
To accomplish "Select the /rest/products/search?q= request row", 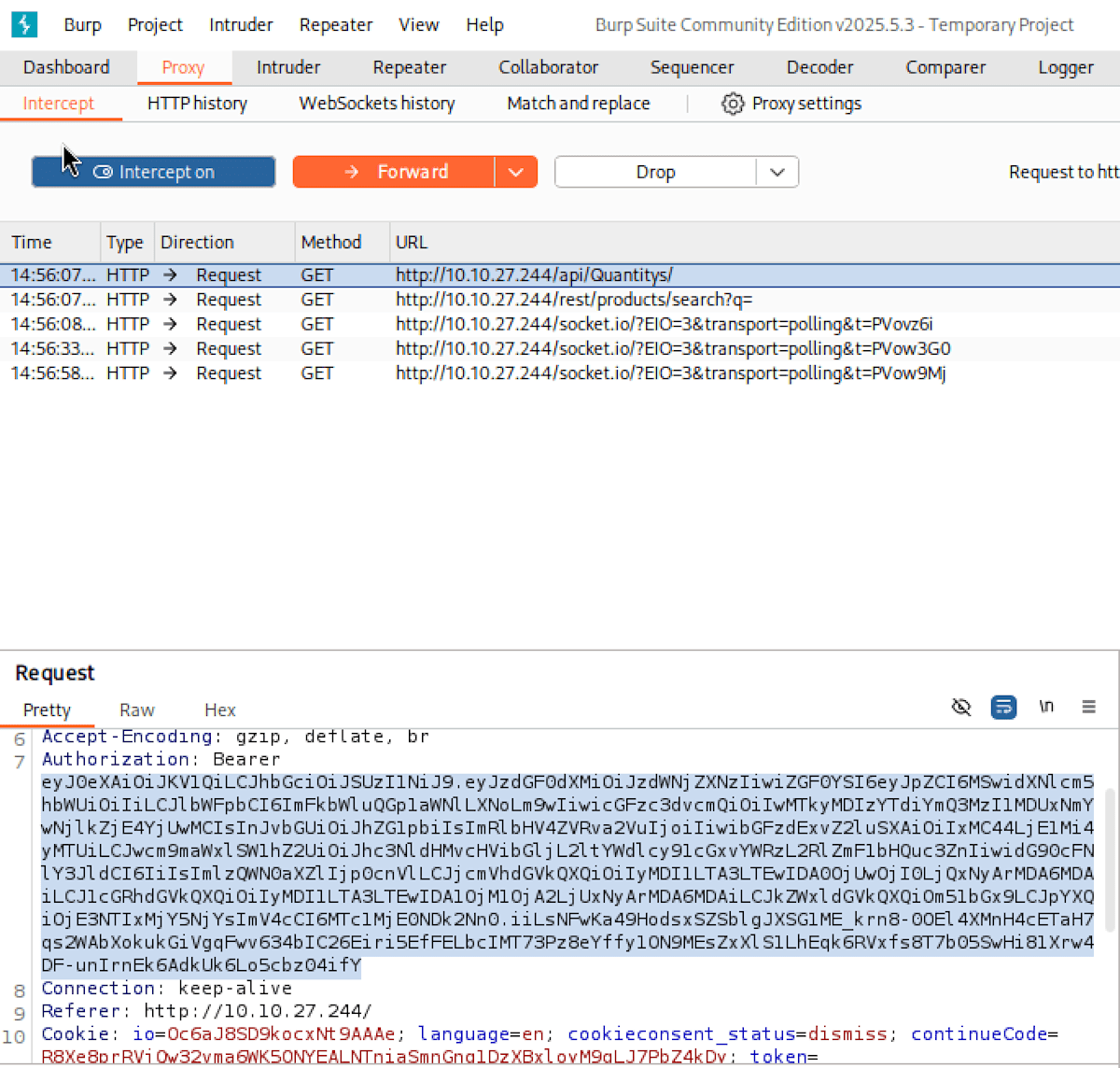I will tap(560, 300).
